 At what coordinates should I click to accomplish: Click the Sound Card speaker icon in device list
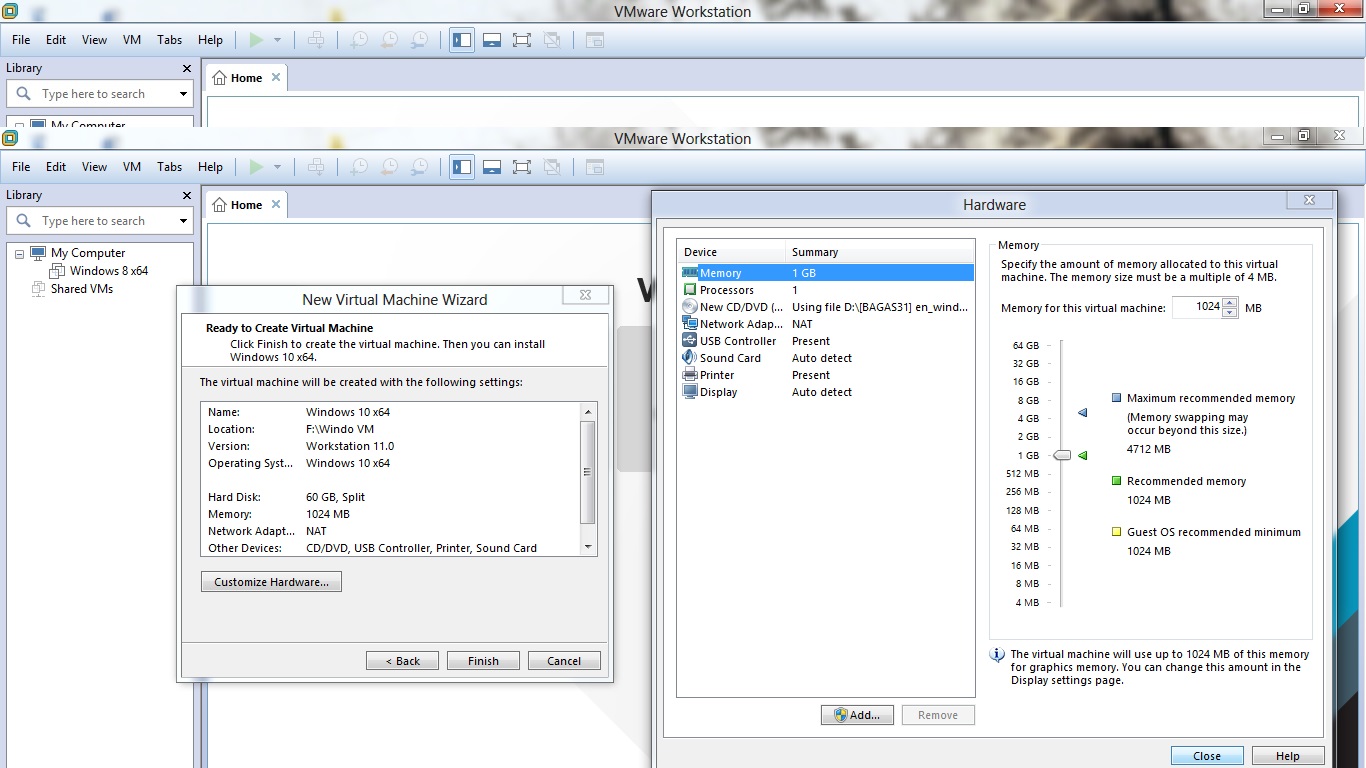point(690,358)
